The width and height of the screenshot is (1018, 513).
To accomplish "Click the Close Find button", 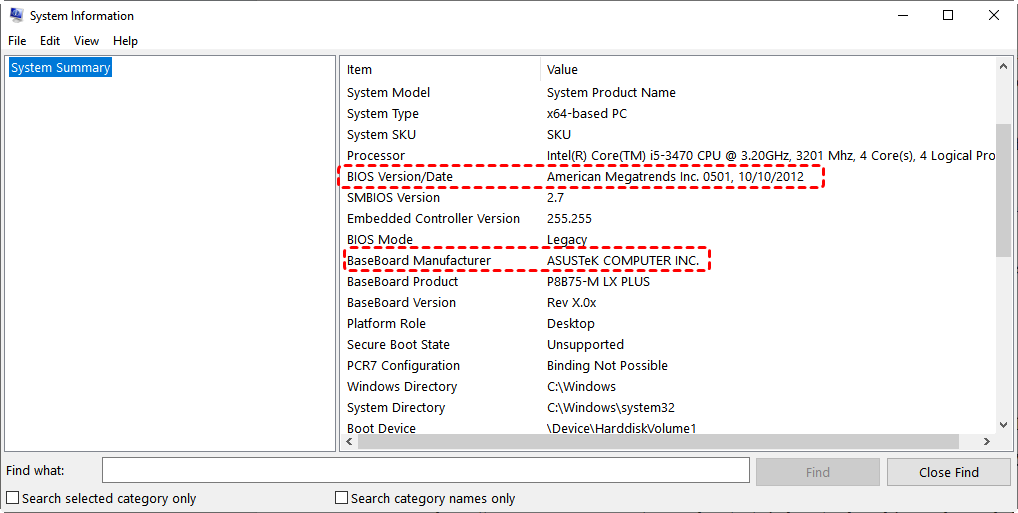I will point(949,472).
